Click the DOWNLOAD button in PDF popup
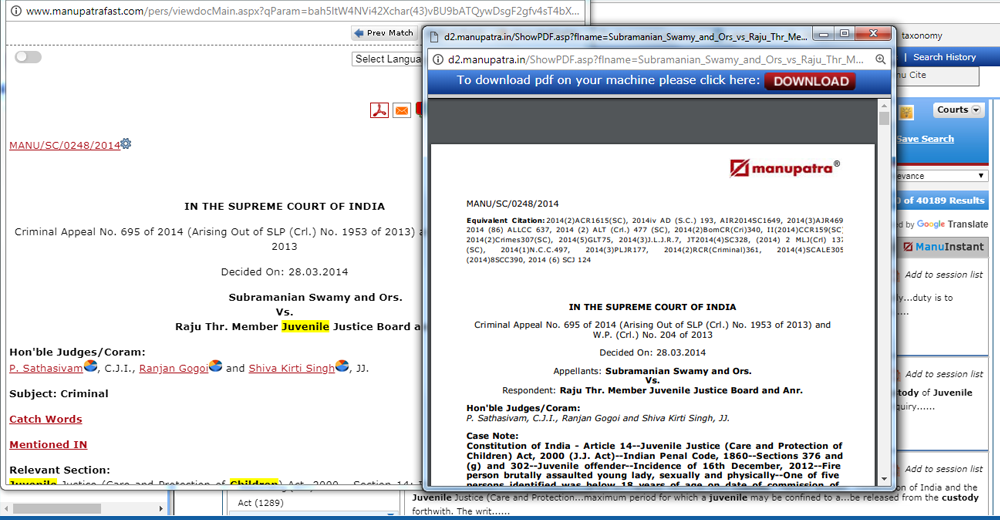The width and height of the screenshot is (1000, 520). coord(811,81)
